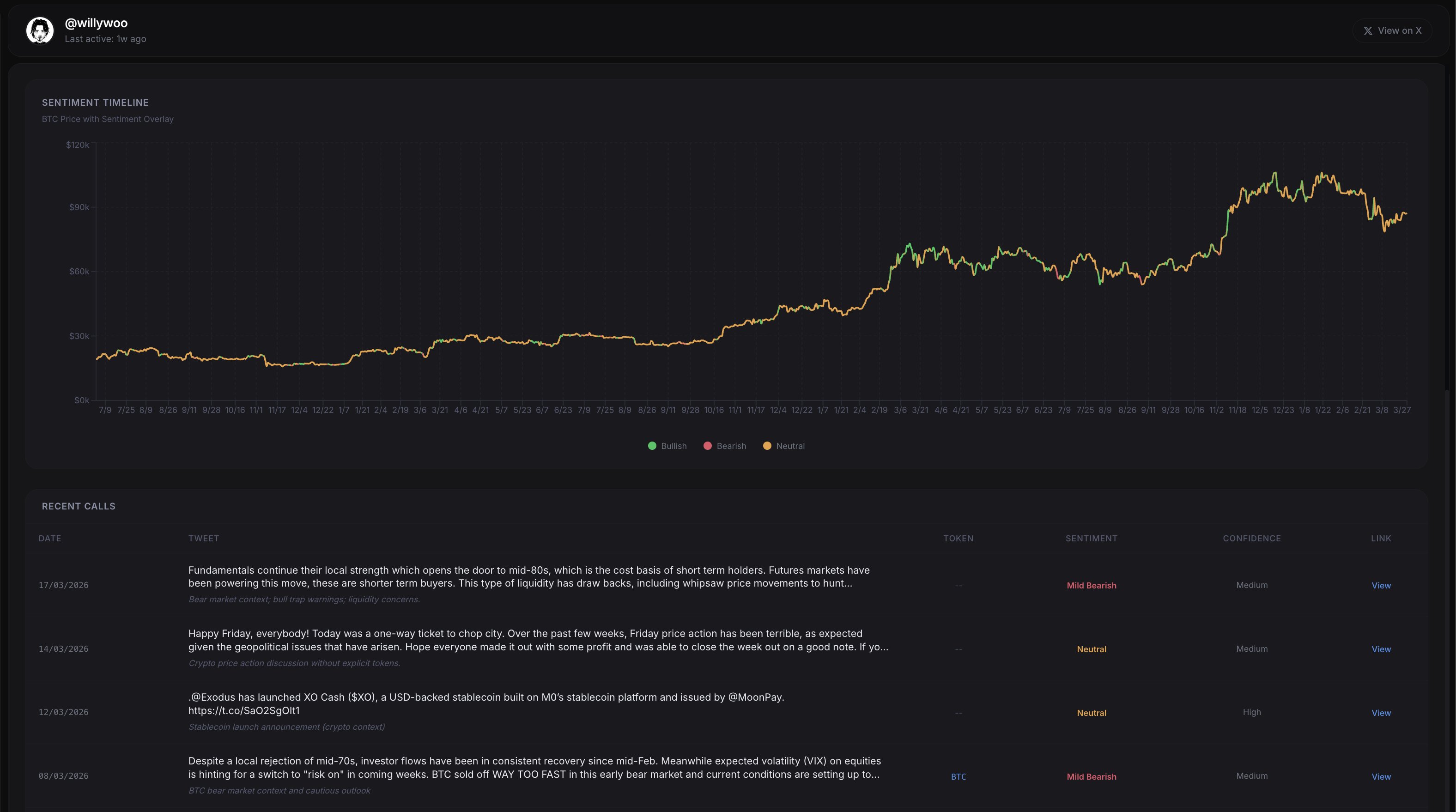Click View link for 14/03/2026 call
The image size is (1456, 812).
1380,649
